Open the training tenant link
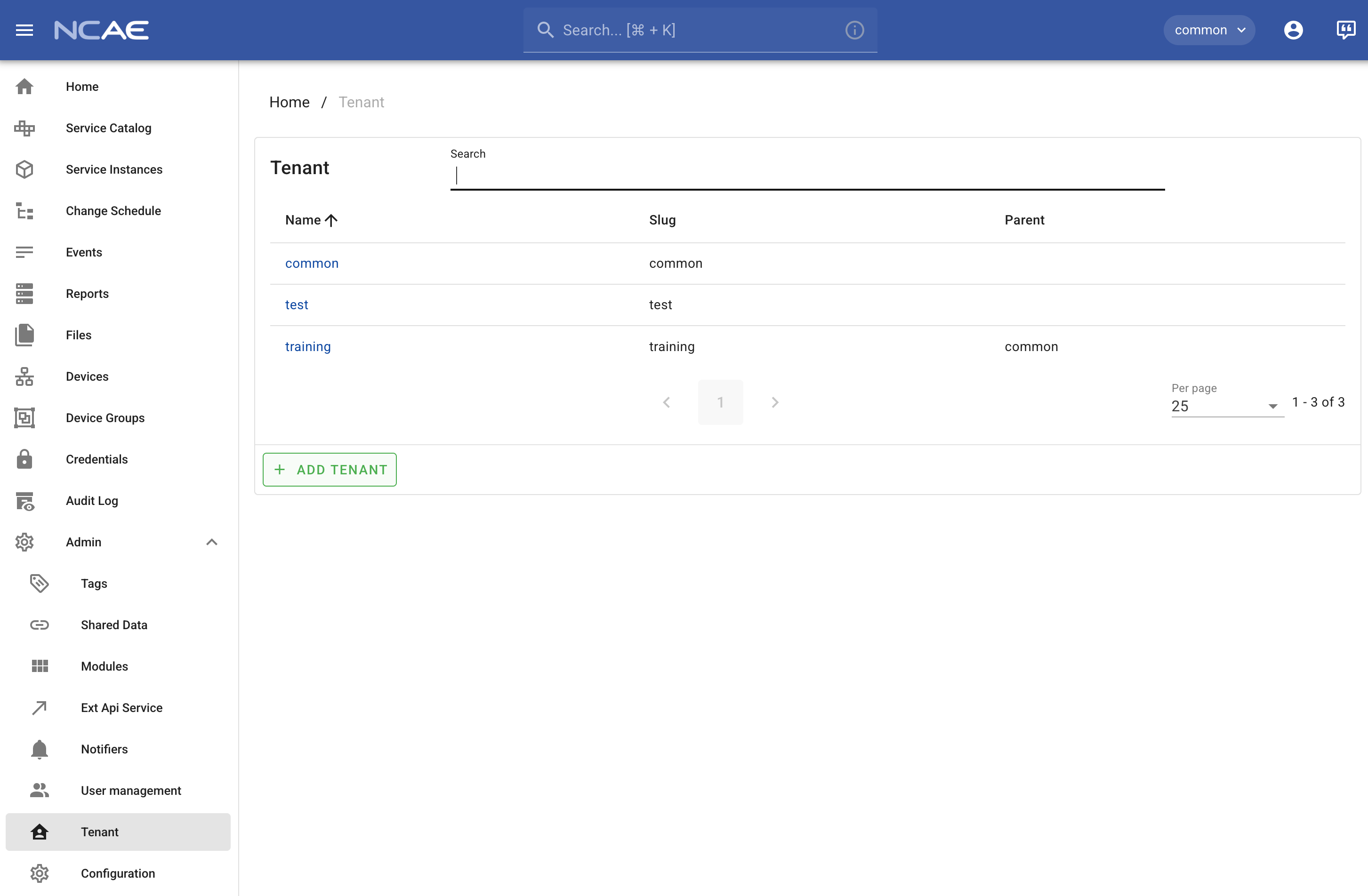 click(307, 346)
